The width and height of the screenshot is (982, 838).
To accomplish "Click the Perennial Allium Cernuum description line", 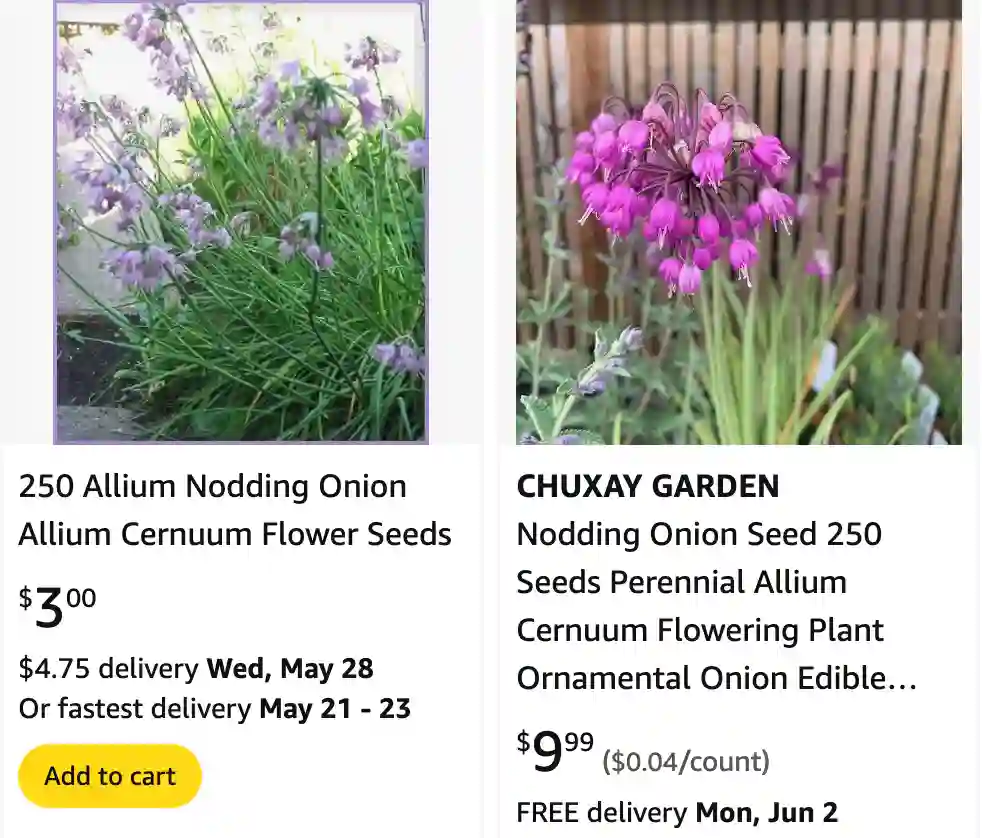I will tap(681, 582).
